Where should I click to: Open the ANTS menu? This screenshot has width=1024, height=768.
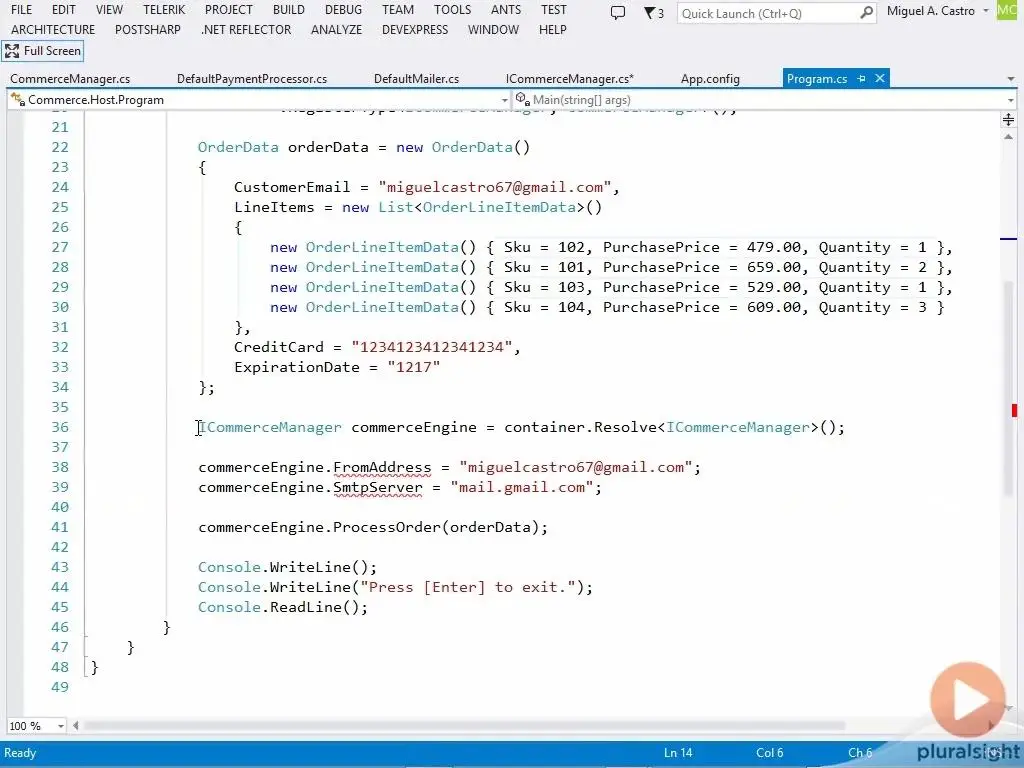(506, 10)
